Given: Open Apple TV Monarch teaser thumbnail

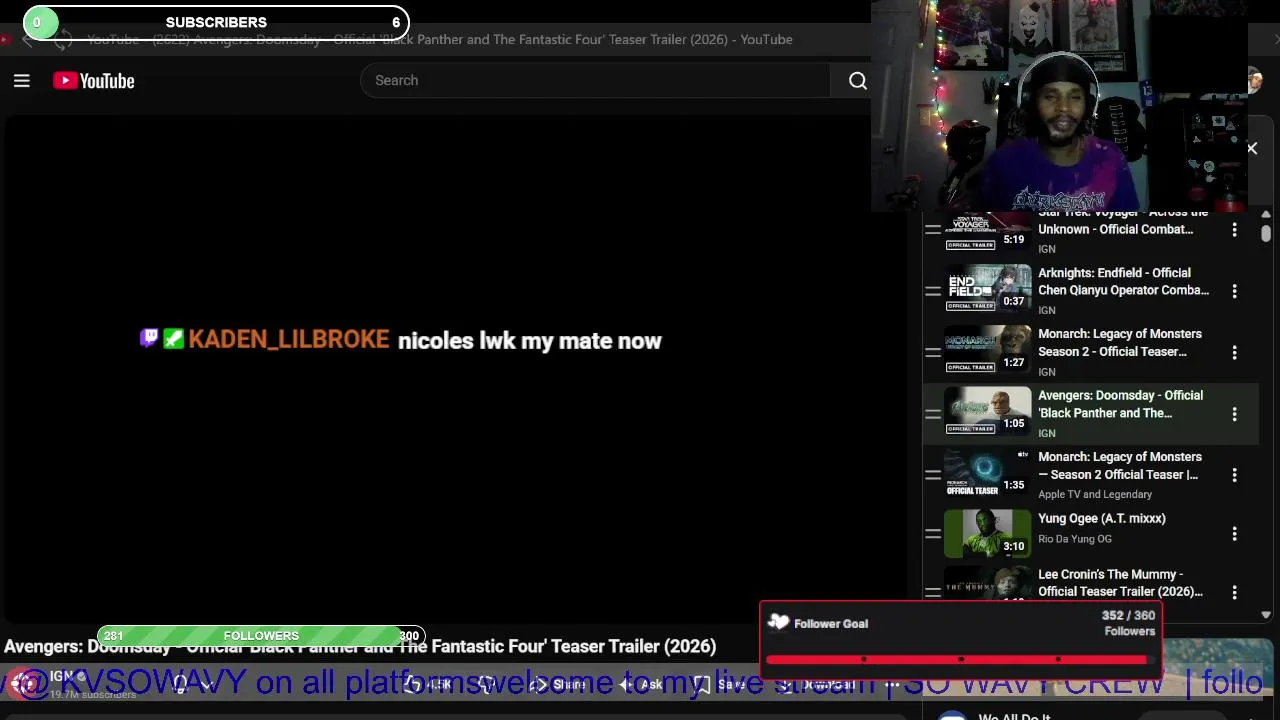Looking at the screenshot, I should click(x=987, y=472).
